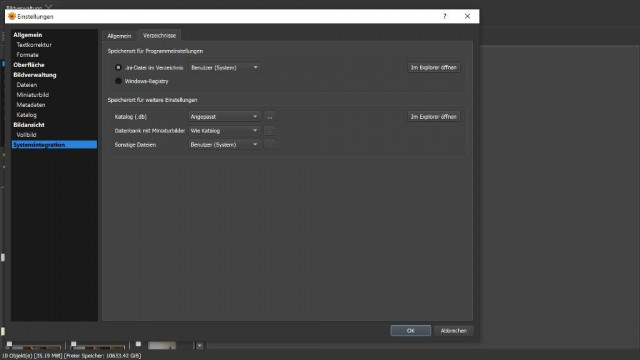
Task: Select Oberfläche in the settings tree
Action: (29, 65)
